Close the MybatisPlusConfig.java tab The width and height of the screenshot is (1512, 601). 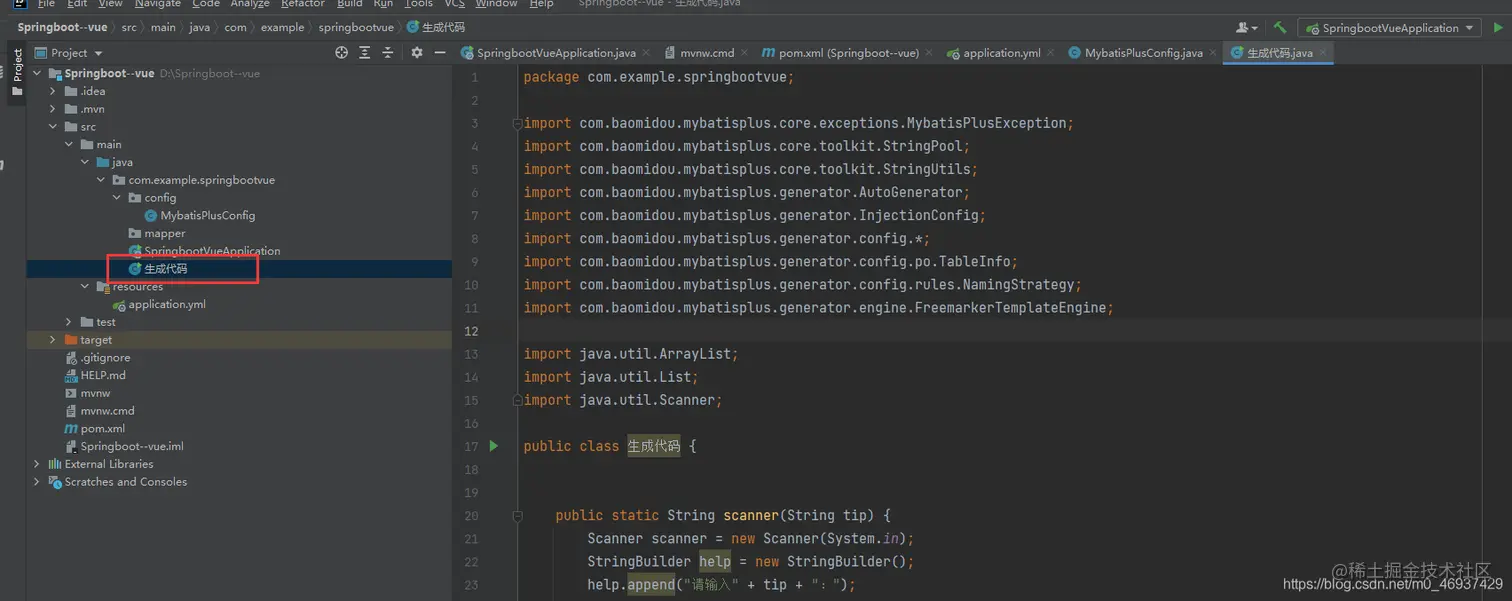pyautogui.click(x=1213, y=53)
